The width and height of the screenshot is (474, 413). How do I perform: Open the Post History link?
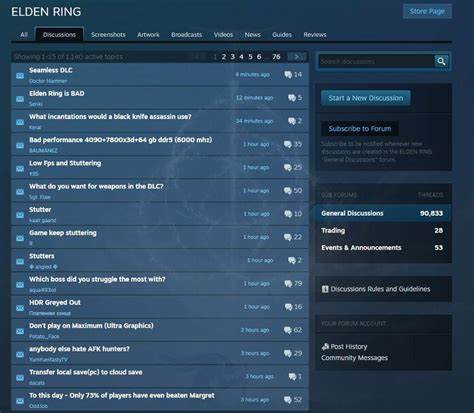349,347
